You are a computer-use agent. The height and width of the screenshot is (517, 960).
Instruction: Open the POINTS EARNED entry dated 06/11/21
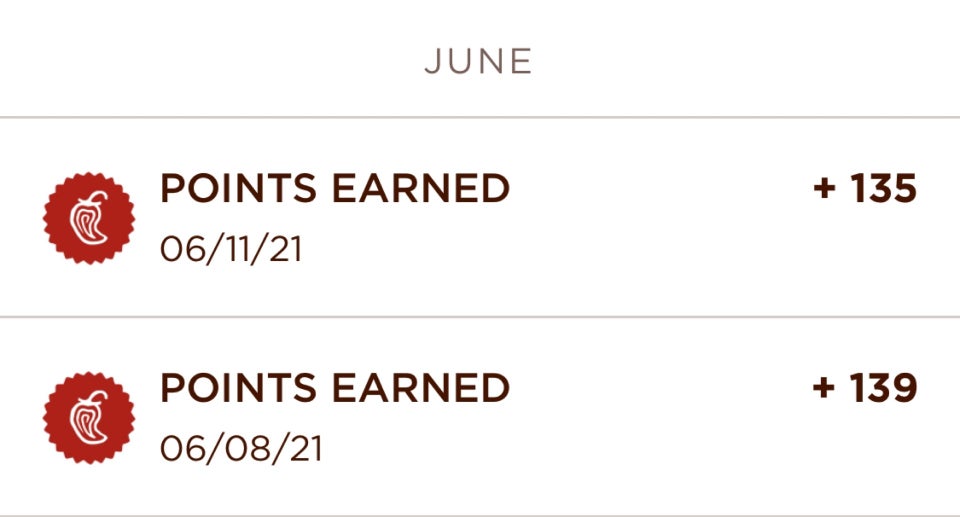coord(480,217)
